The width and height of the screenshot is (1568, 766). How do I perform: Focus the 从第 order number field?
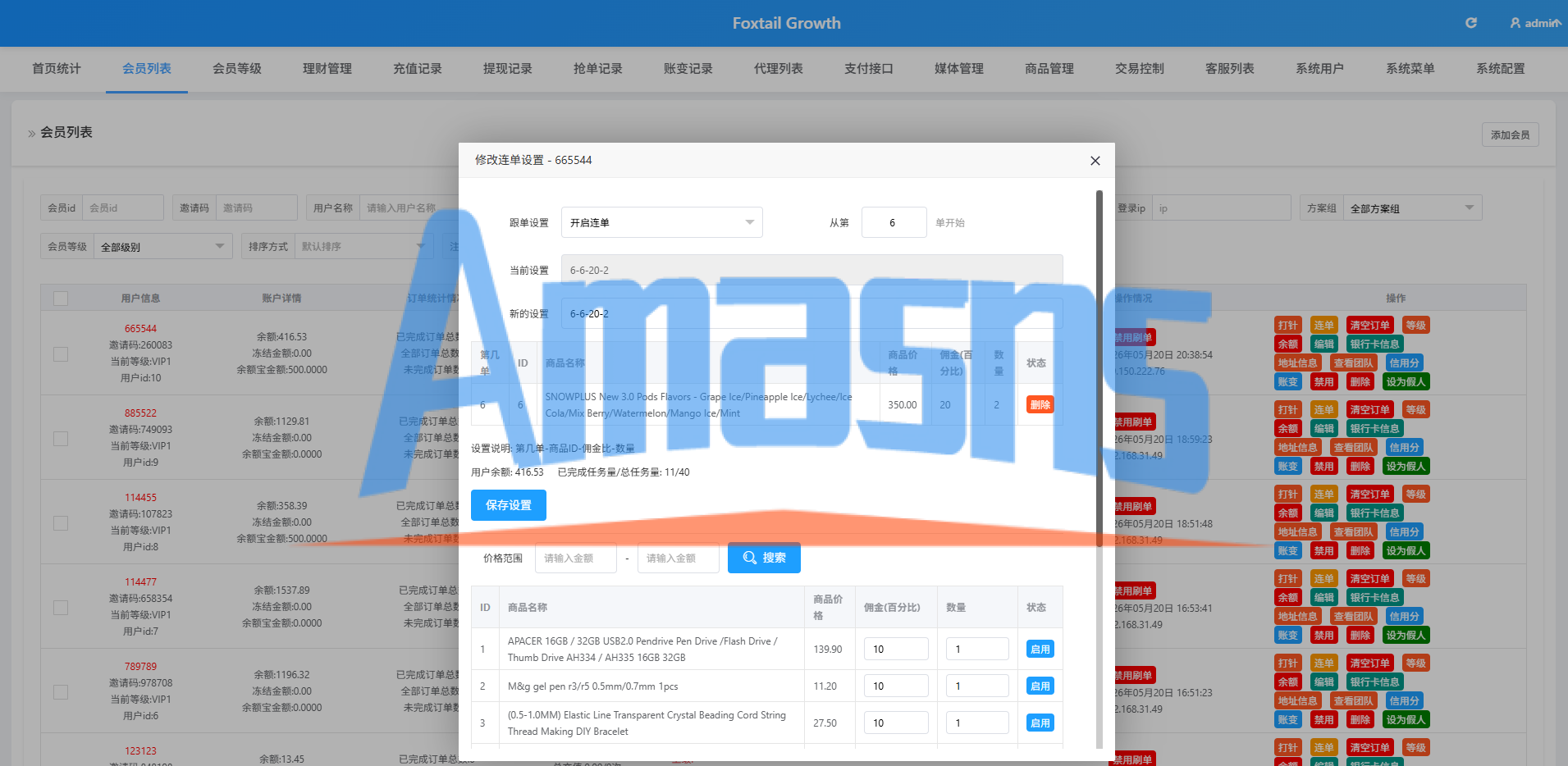pyautogui.click(x=894, y=222)
